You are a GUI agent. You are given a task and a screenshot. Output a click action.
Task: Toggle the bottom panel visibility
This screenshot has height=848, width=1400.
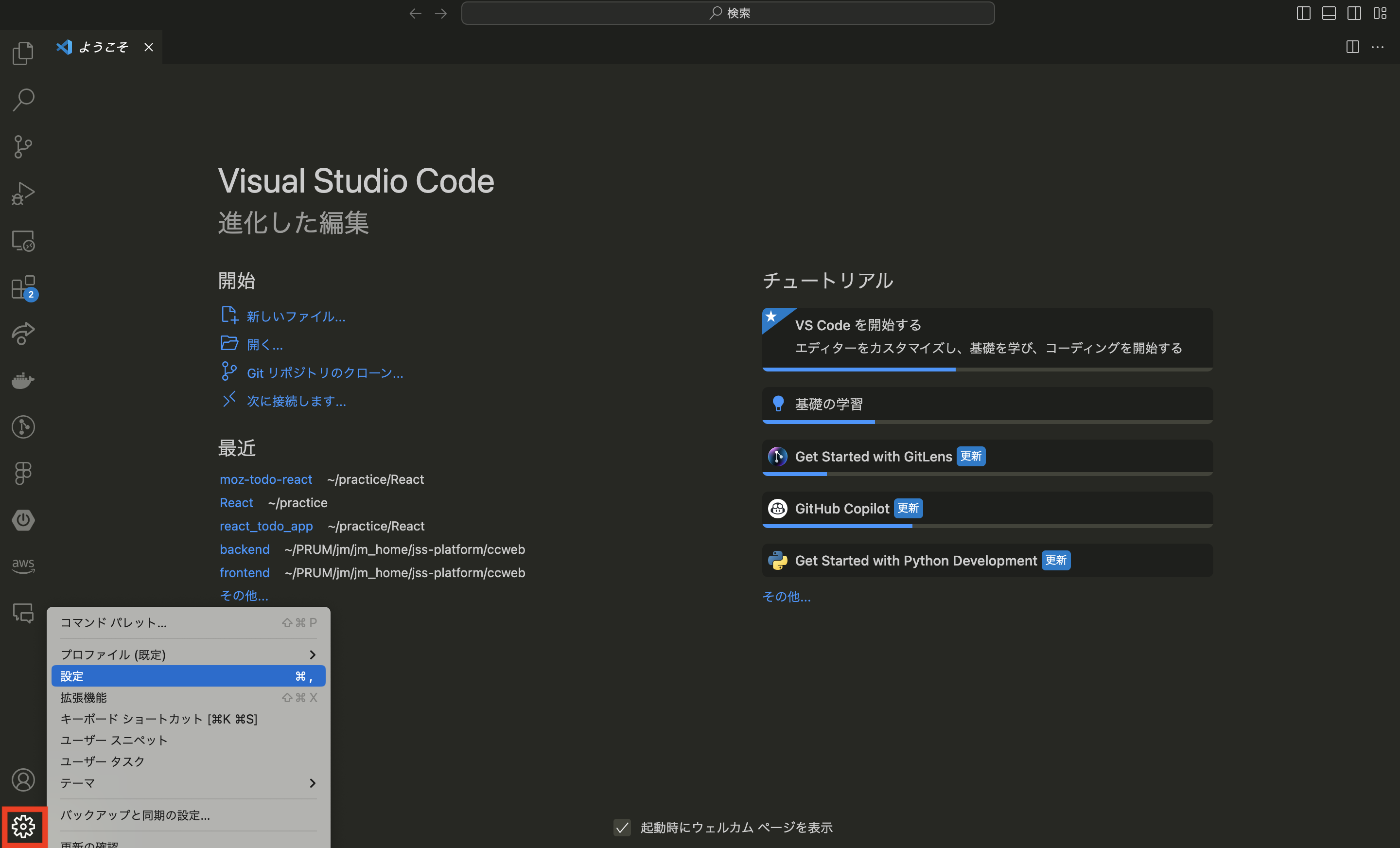1329,14
